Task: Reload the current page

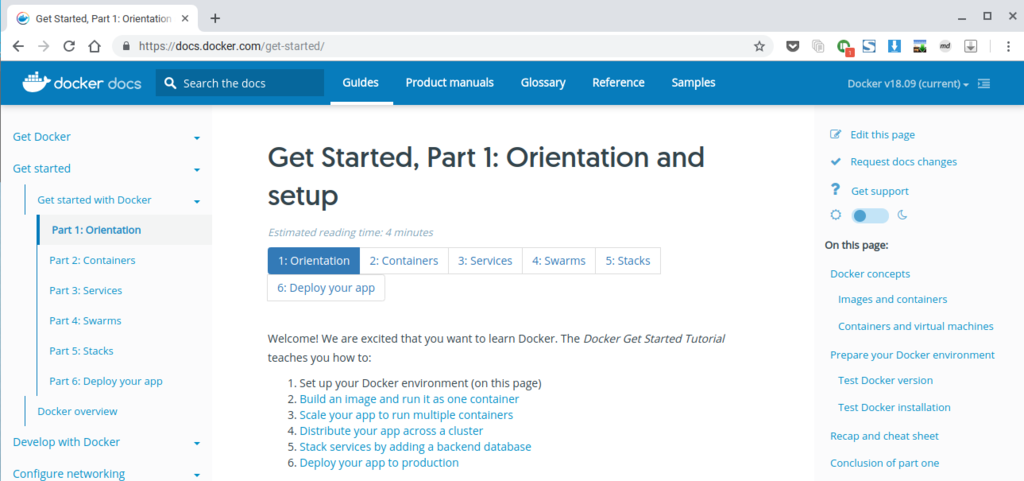Action: [69, 46]
